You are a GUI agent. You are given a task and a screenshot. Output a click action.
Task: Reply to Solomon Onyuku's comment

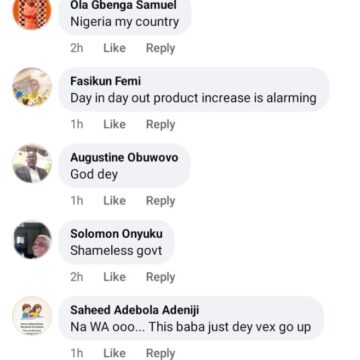pos(160,277)
